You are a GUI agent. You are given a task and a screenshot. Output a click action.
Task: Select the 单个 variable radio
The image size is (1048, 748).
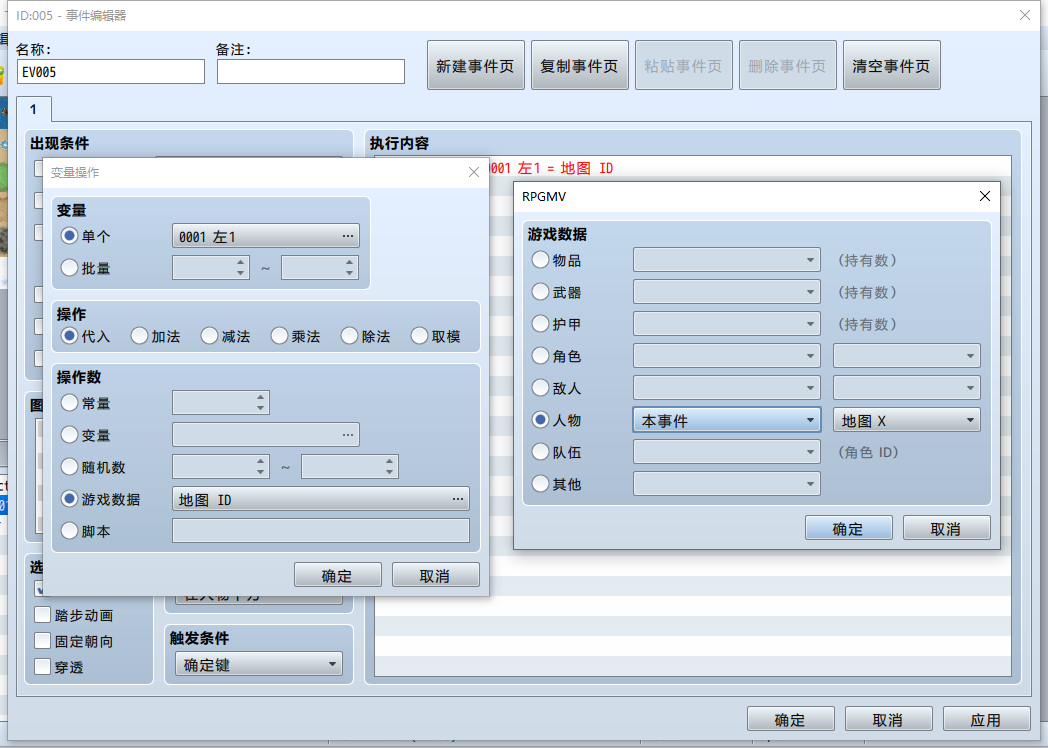point(70,236)
